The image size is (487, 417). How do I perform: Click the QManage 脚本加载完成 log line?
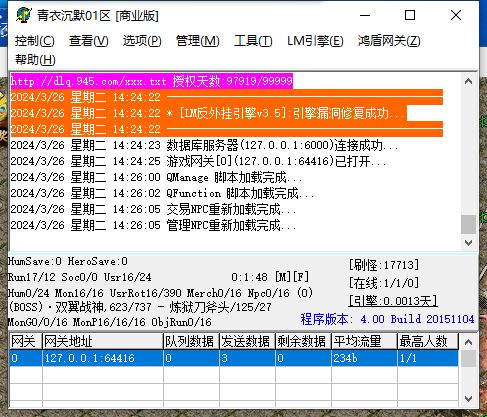[x=157, y=177]
